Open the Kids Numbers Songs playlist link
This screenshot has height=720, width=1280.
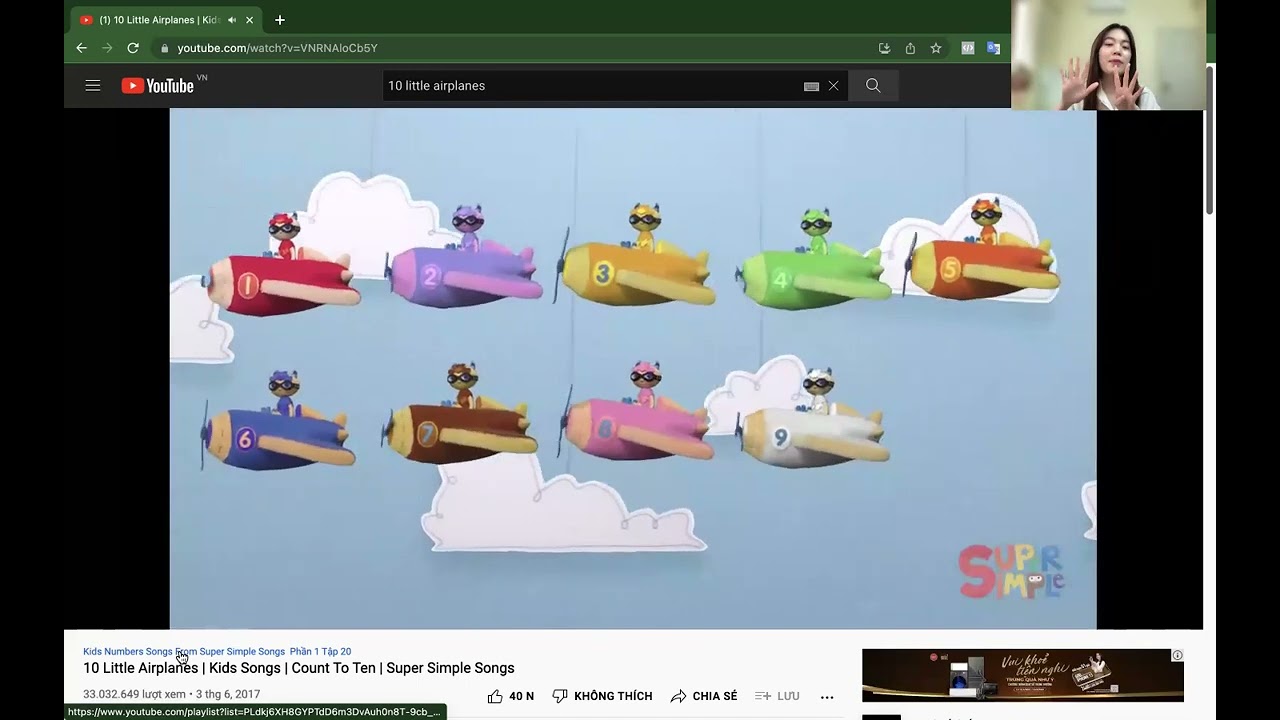tap(184, 652)
